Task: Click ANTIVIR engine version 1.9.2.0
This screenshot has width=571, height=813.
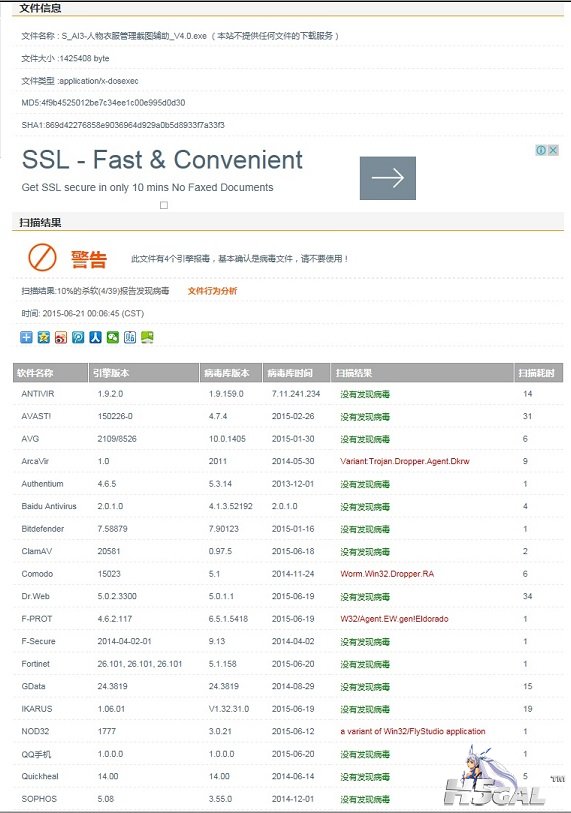Action: 110,394
